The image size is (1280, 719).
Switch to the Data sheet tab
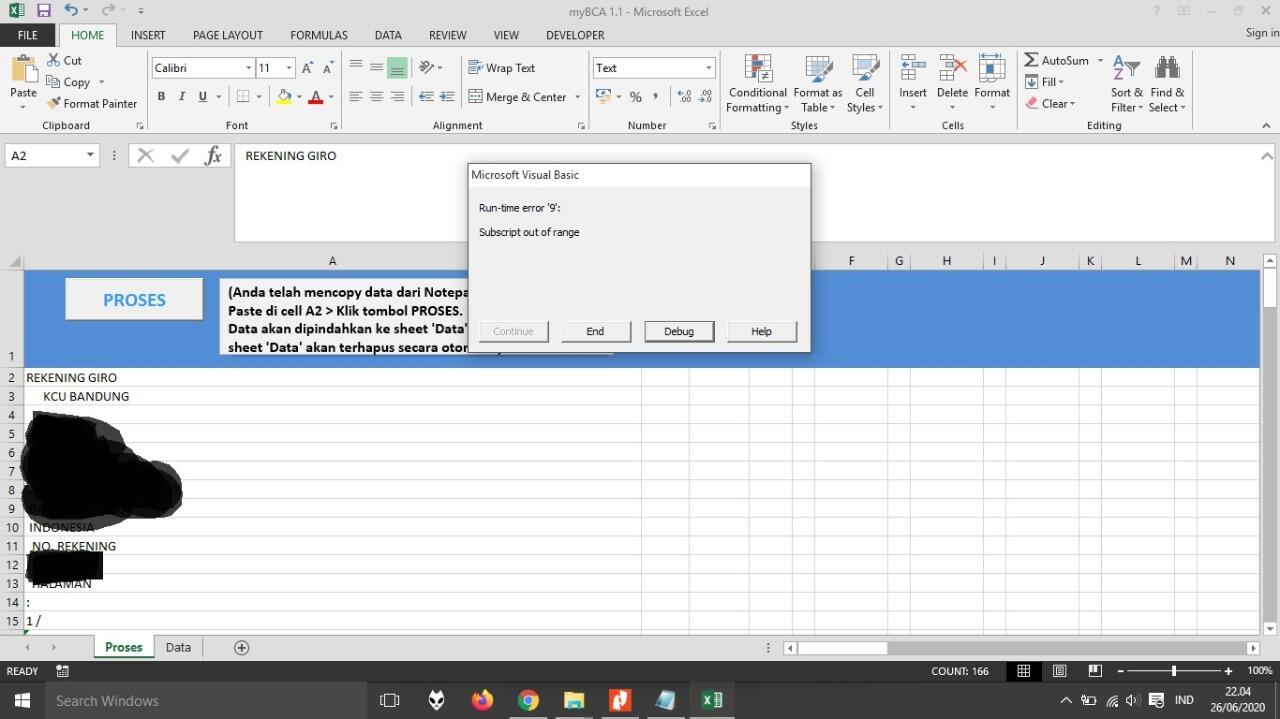pos(178,647)
